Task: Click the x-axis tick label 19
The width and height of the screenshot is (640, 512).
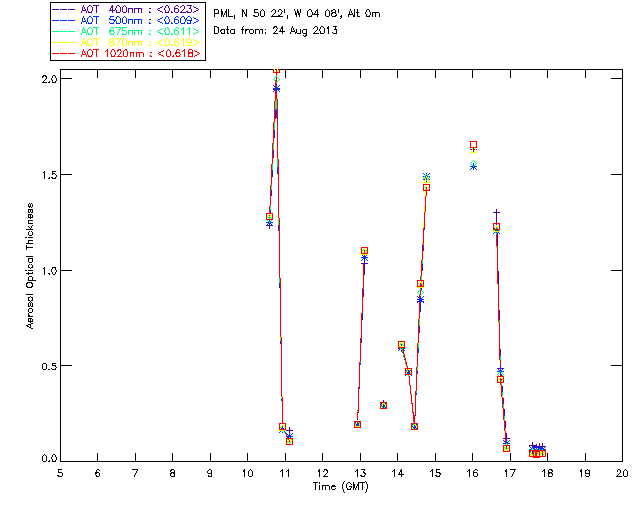Action: (x=585, y=473)
